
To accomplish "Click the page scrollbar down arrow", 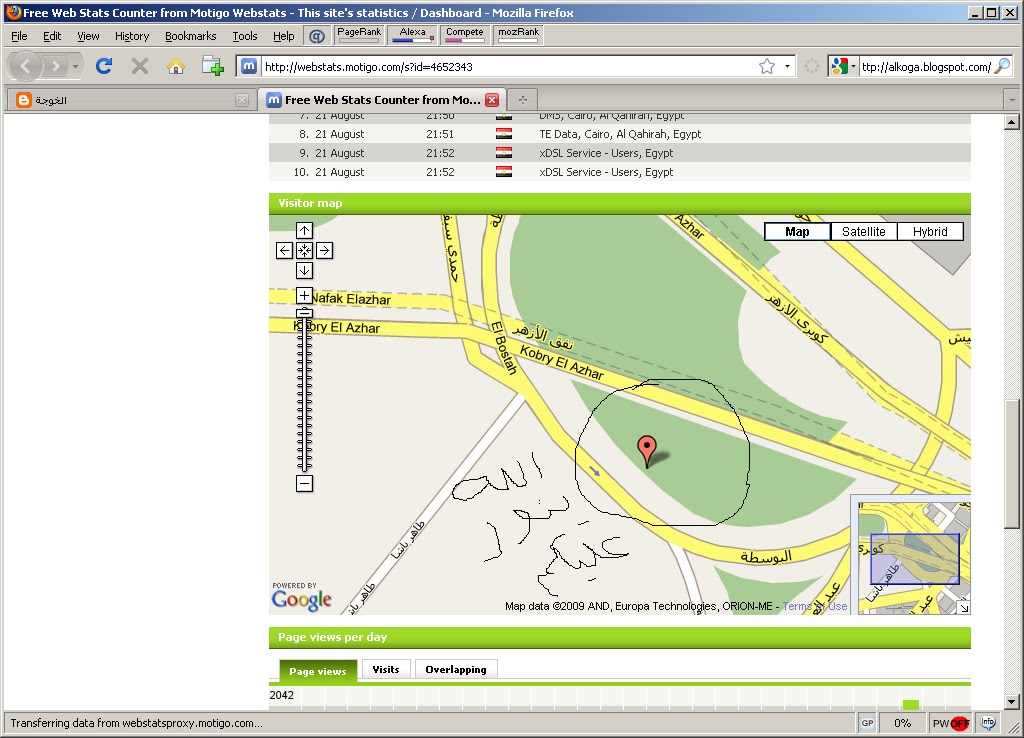I will 1012,702.
